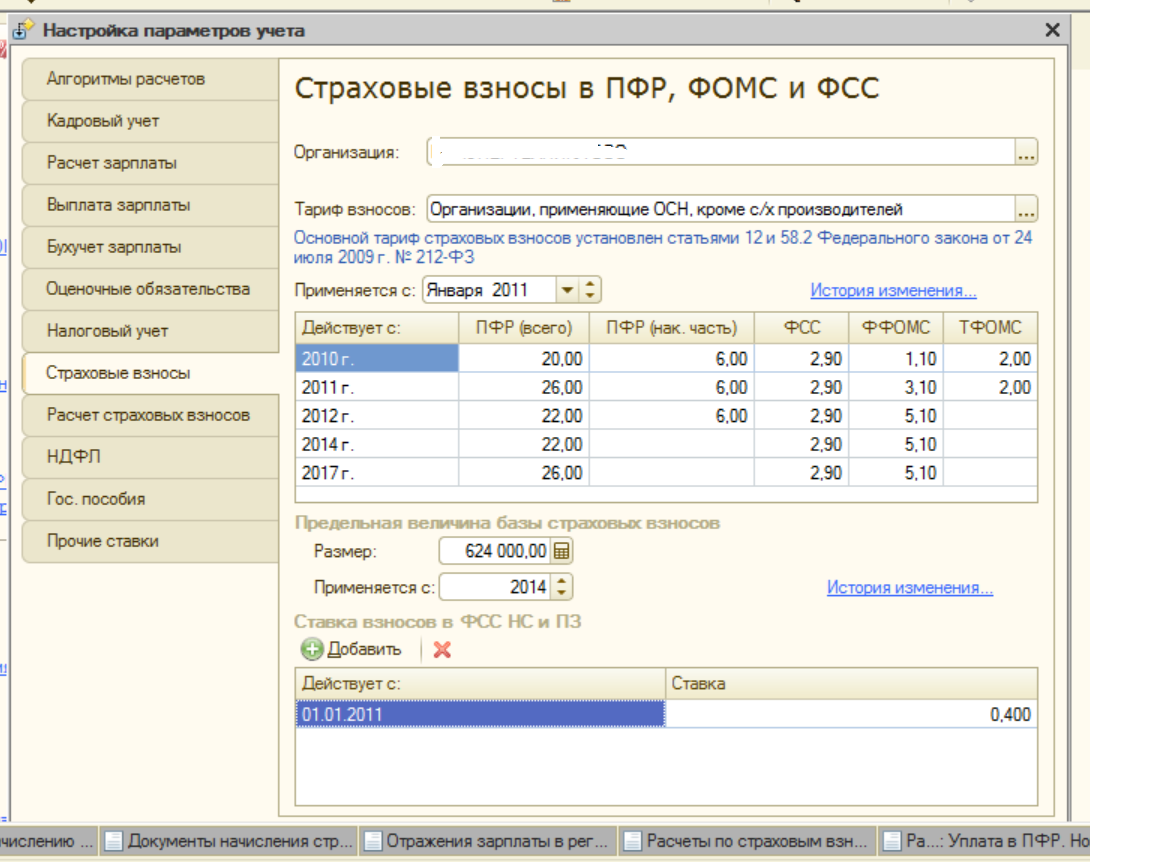
Task: Click the red delete X icon
Action: click(442, 649)
